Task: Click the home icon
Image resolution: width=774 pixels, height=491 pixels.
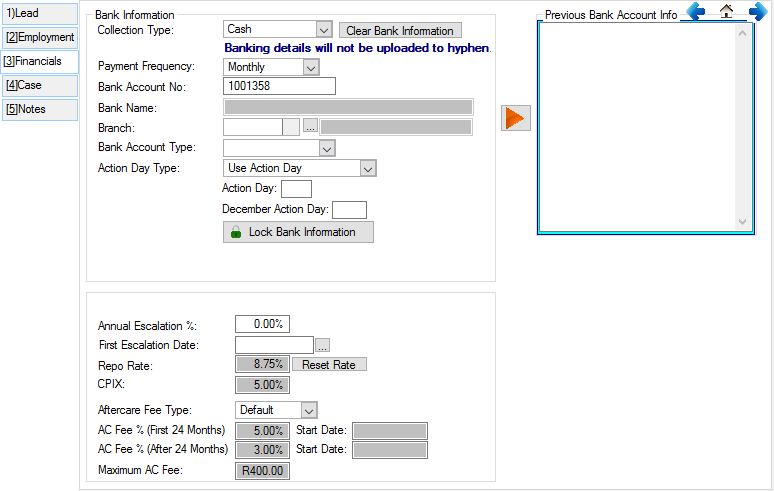Action: coord(727,11)
